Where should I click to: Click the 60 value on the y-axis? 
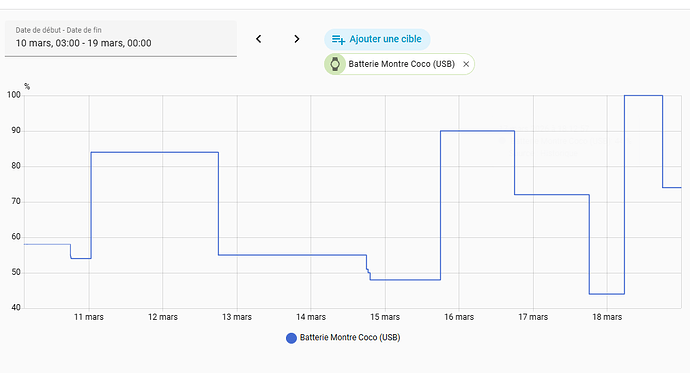tap(16, 237)
